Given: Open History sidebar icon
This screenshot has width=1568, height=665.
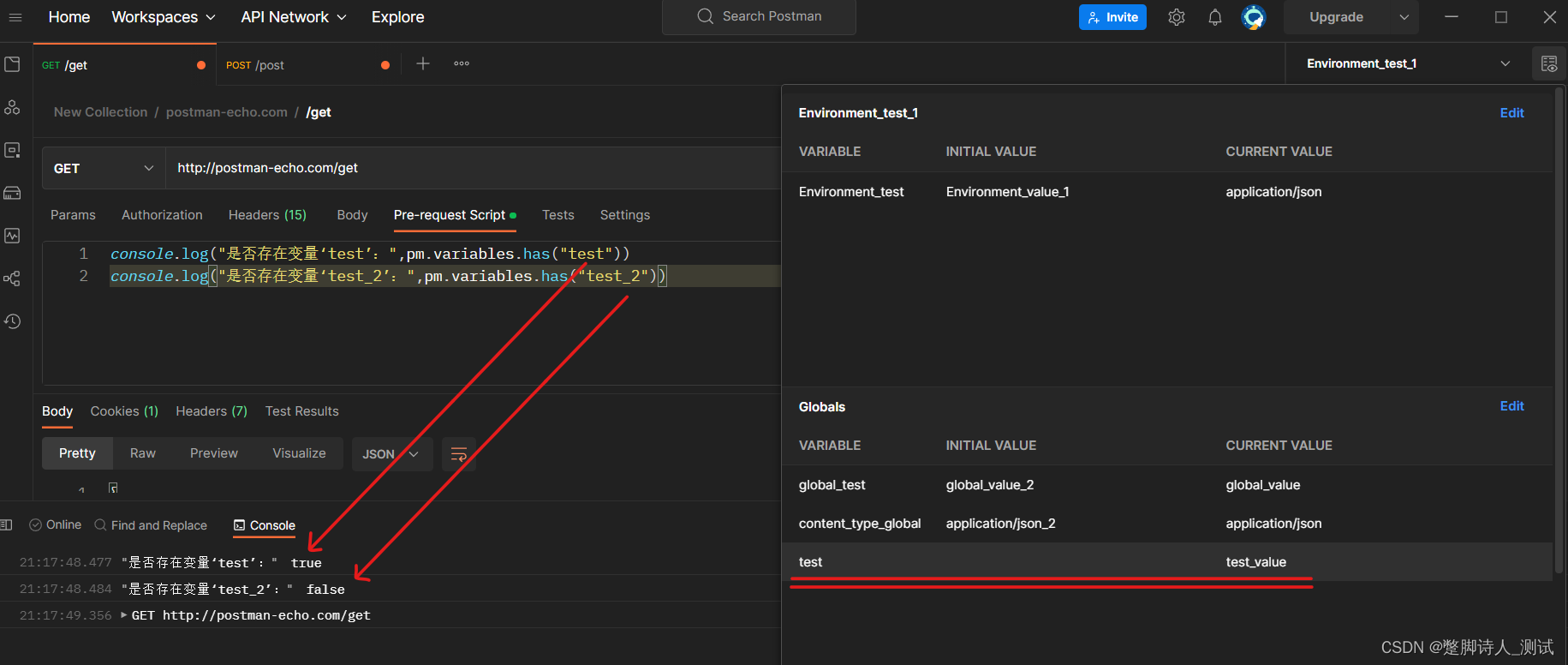Looking at the screenshot, I should pos(12,321).
